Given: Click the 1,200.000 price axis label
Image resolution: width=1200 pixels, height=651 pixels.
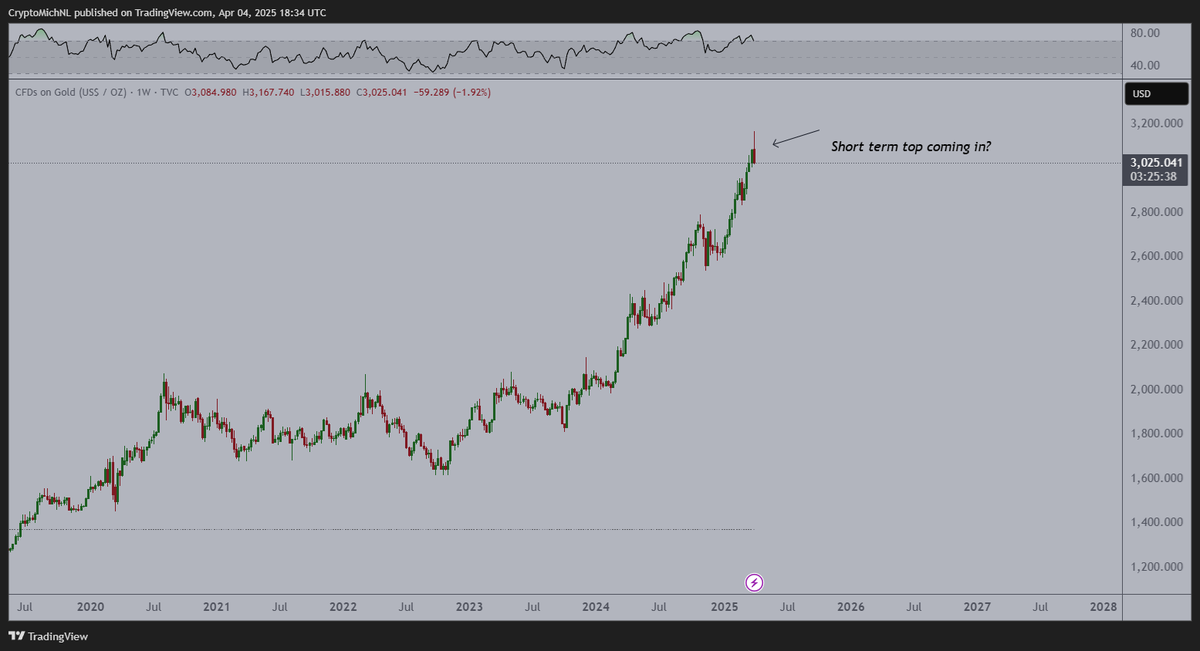Looking at the screenshot, I should 1159,567.
